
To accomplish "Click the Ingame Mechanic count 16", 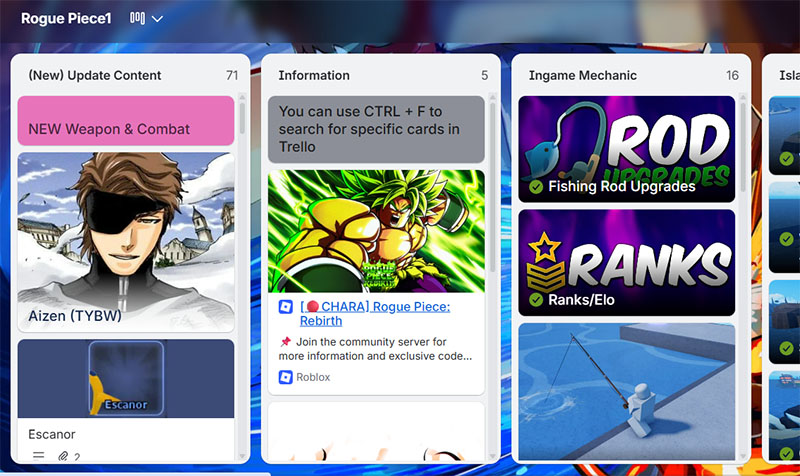I will pyautogui.click(x=732, y=76).
